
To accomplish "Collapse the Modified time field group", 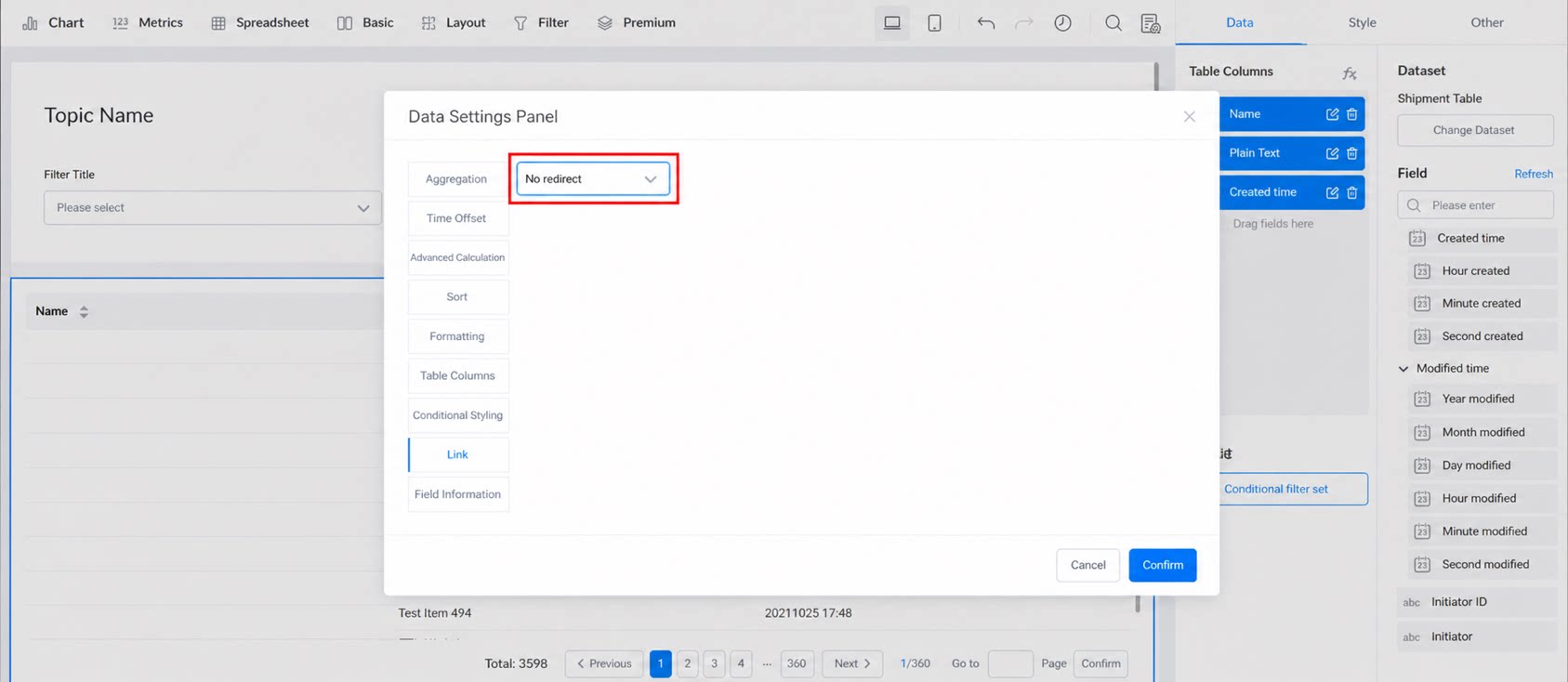I will tap(1403, 369).
